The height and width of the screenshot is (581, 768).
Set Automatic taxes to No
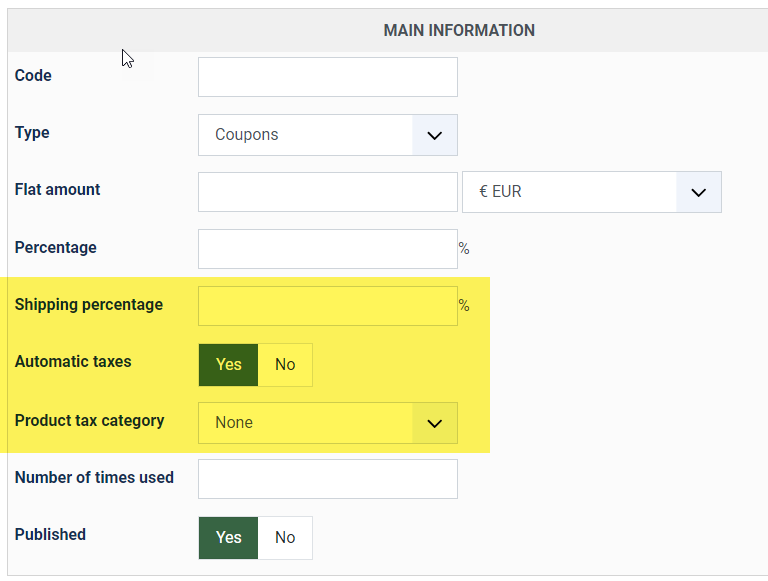(x=285, y=365)
